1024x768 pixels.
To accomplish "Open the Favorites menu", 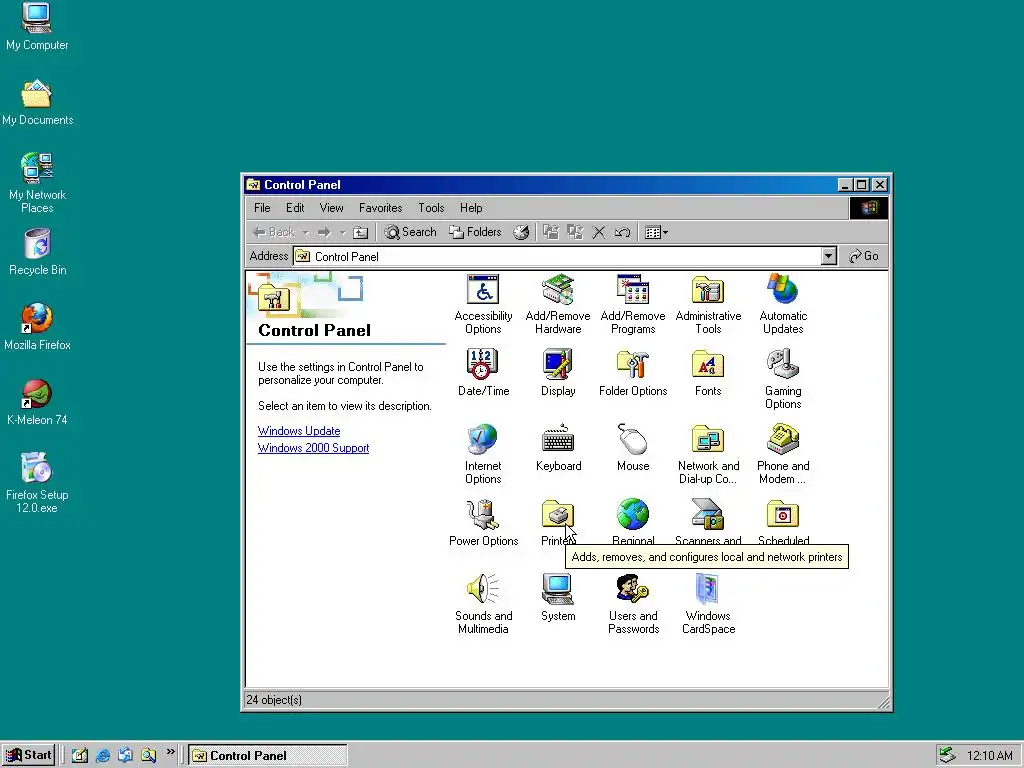I will pyautogui.click(x=380, y=208).
